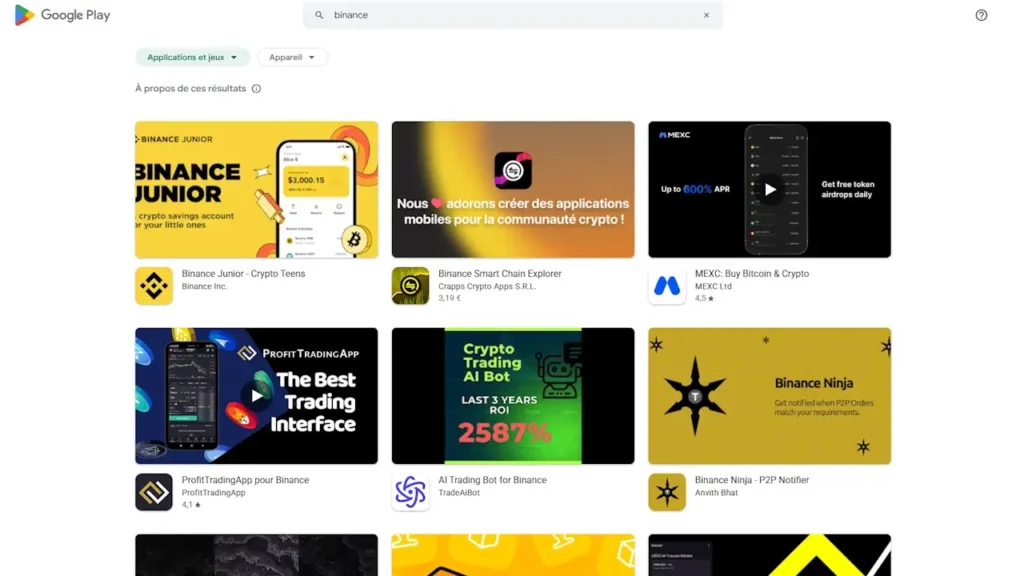Click the AI Trading Bot app icon
1024x576 pixels.
[x=410, y=492]
